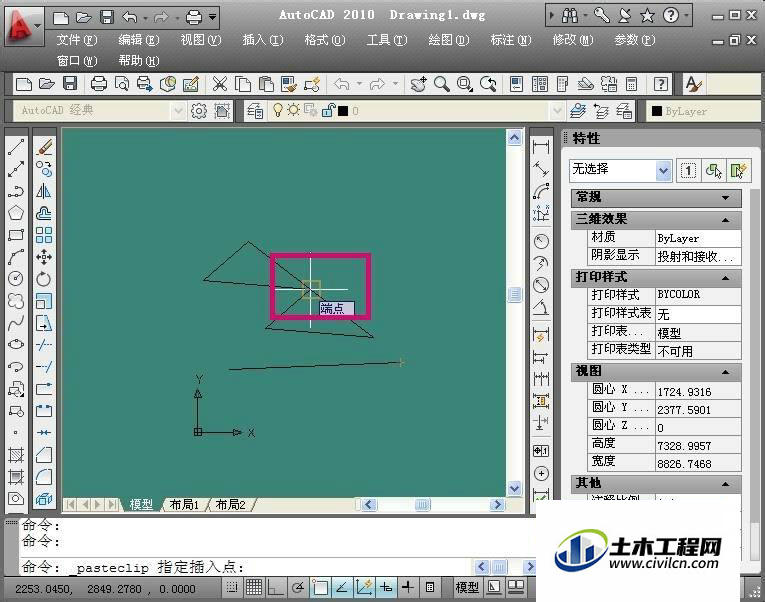
Task: Click the Match Properties brush icon
Action: pos(289,84)
